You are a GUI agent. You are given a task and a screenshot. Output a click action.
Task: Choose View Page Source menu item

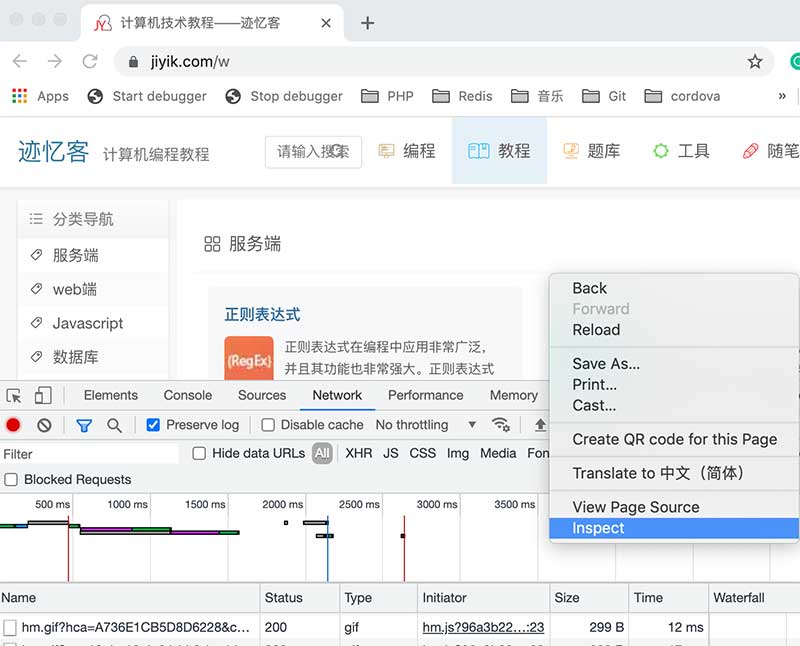click(x=674, y=507)
